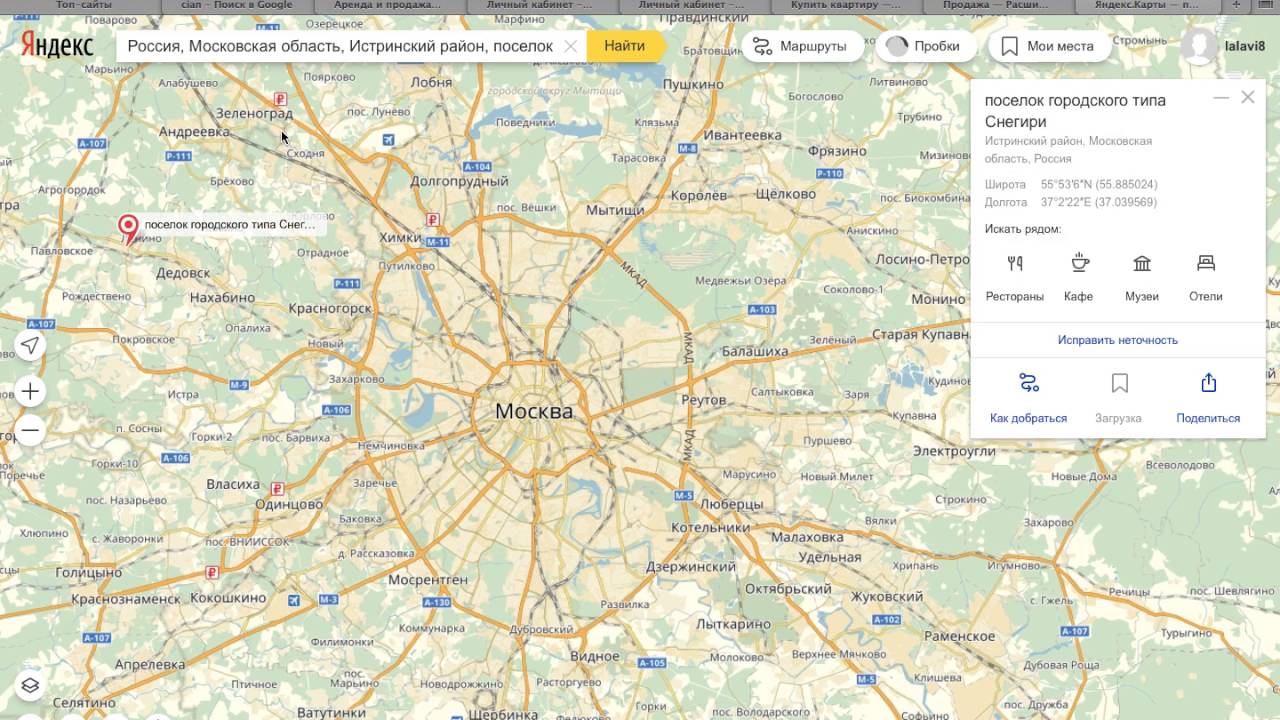Click parking icon near Голицыно
1280x720 pixels.
pos(211,572)
